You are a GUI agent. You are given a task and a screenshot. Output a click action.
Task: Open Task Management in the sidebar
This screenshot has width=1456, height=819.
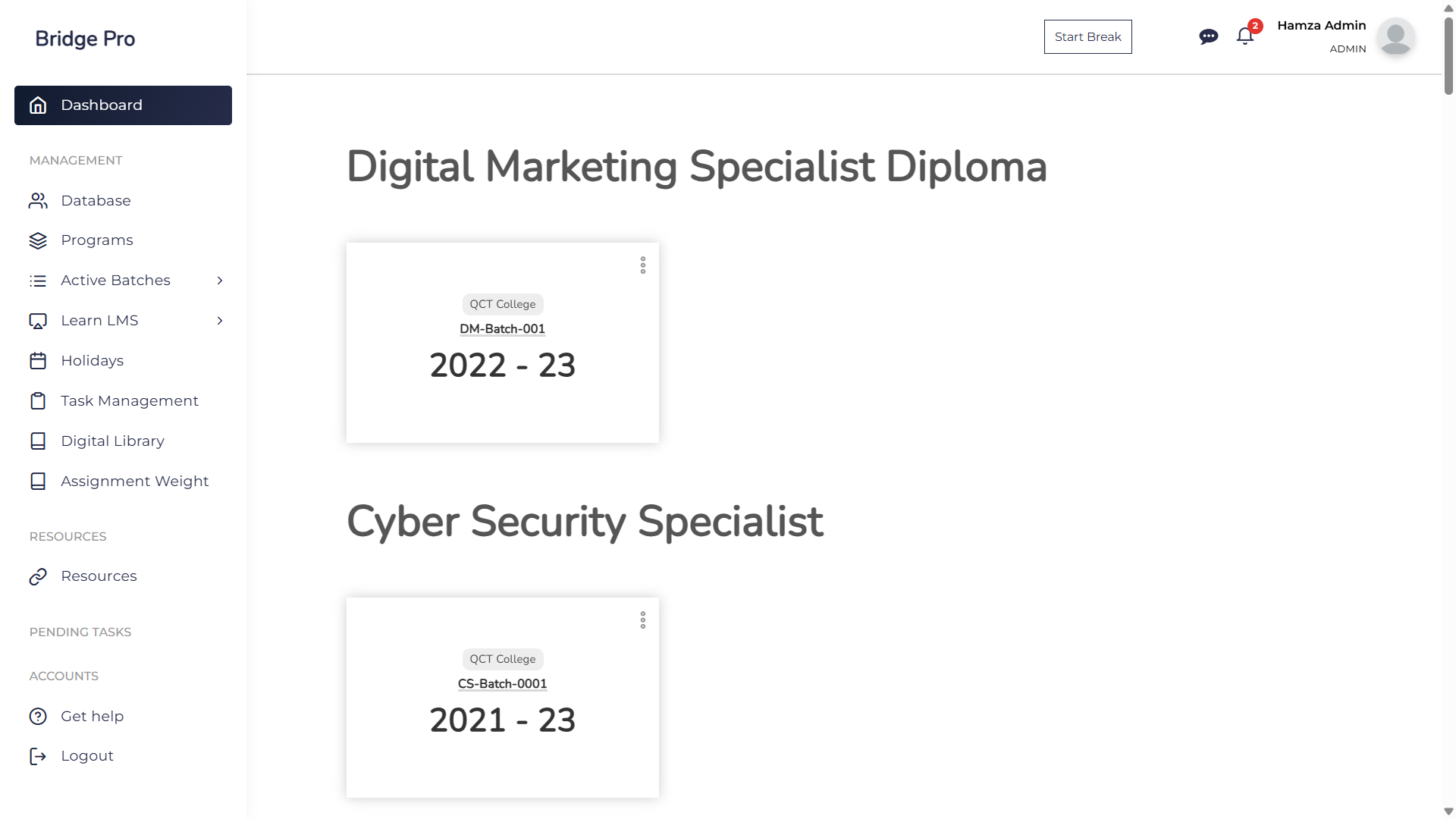(x=130, y=401)
